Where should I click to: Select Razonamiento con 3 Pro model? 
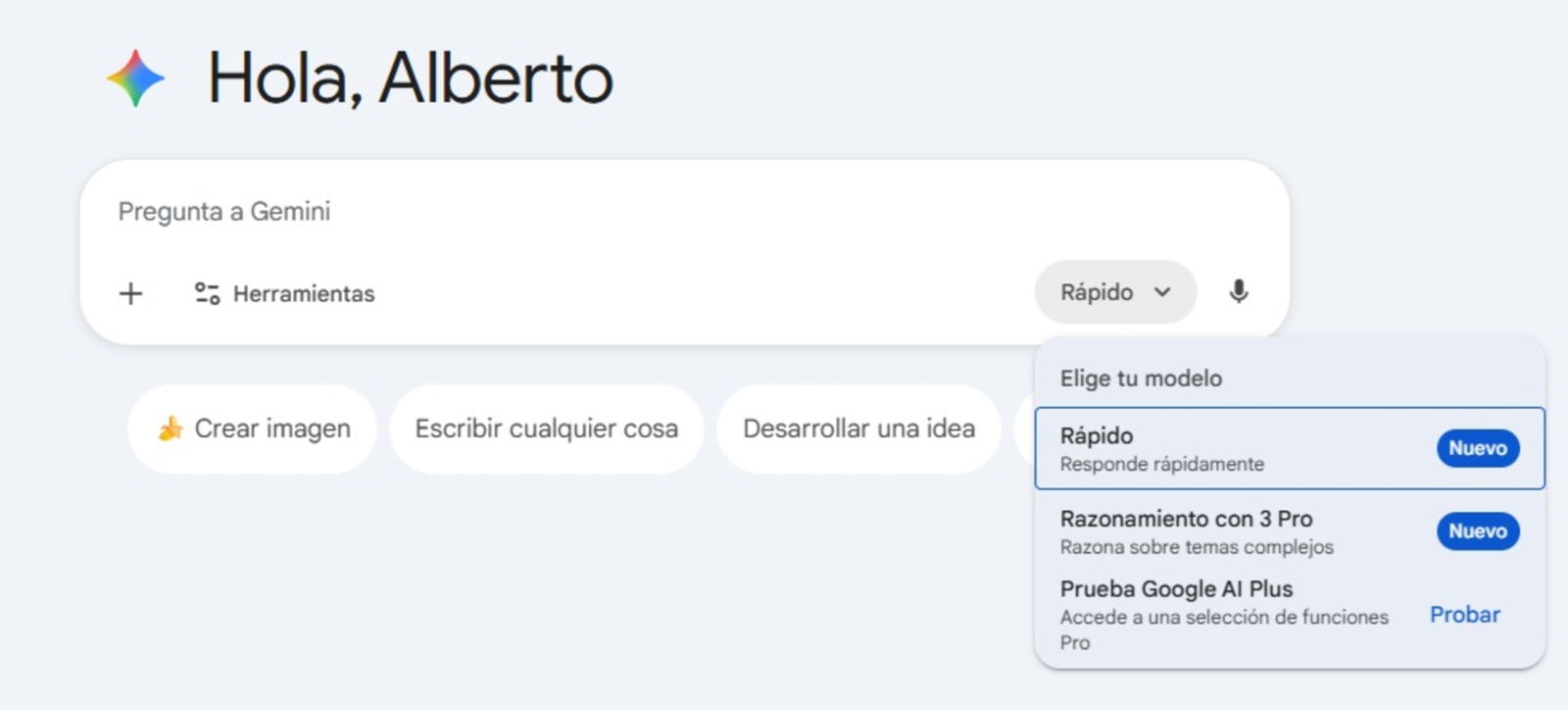coord(1187,519)
